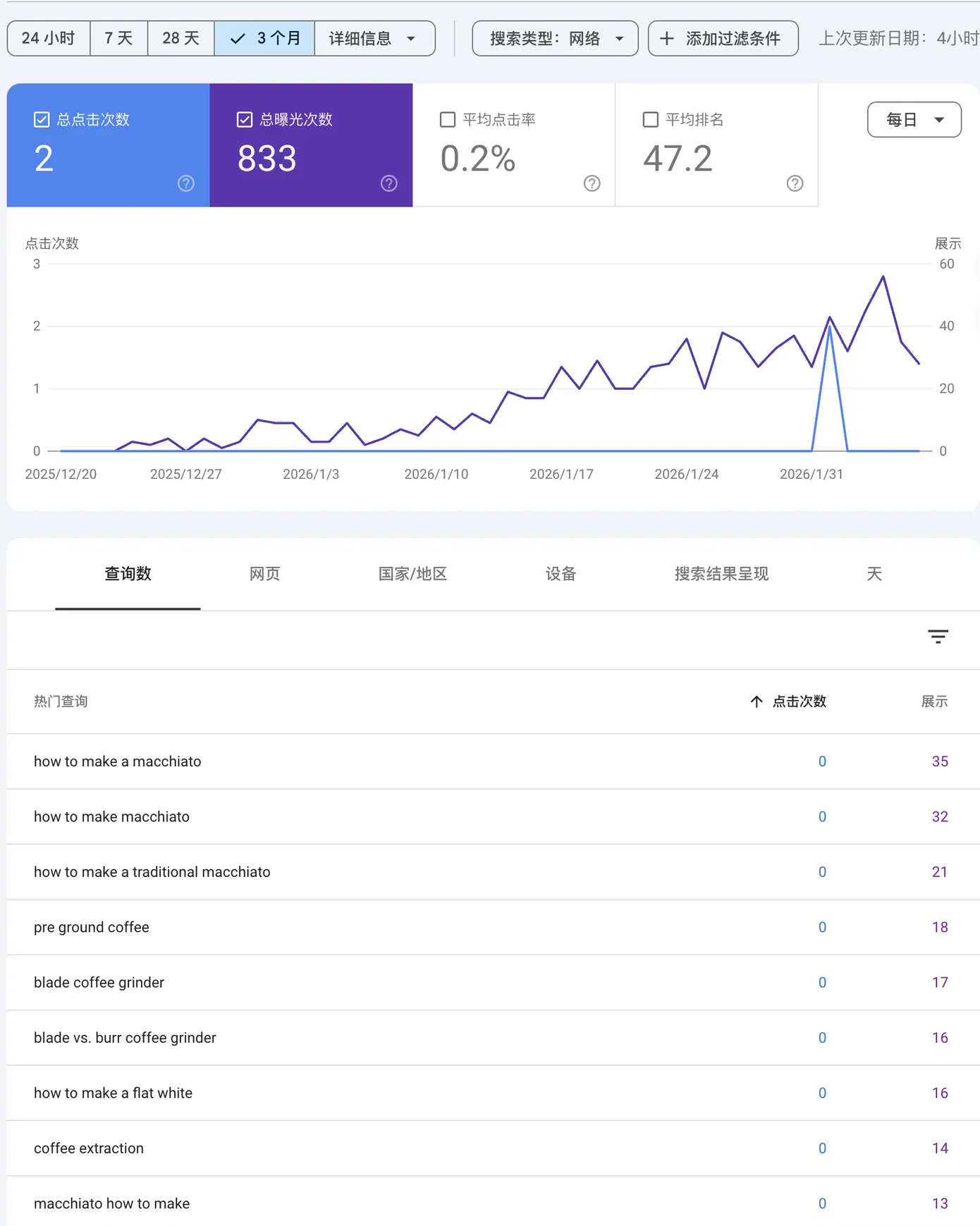Sort by 展示 column header
980x1226 pixels.
934,701
